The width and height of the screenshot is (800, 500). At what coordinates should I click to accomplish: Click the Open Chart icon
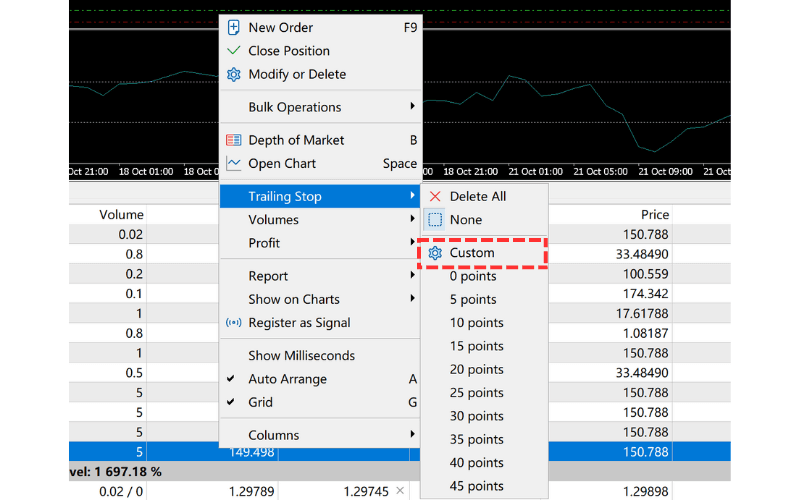(234, 164)
